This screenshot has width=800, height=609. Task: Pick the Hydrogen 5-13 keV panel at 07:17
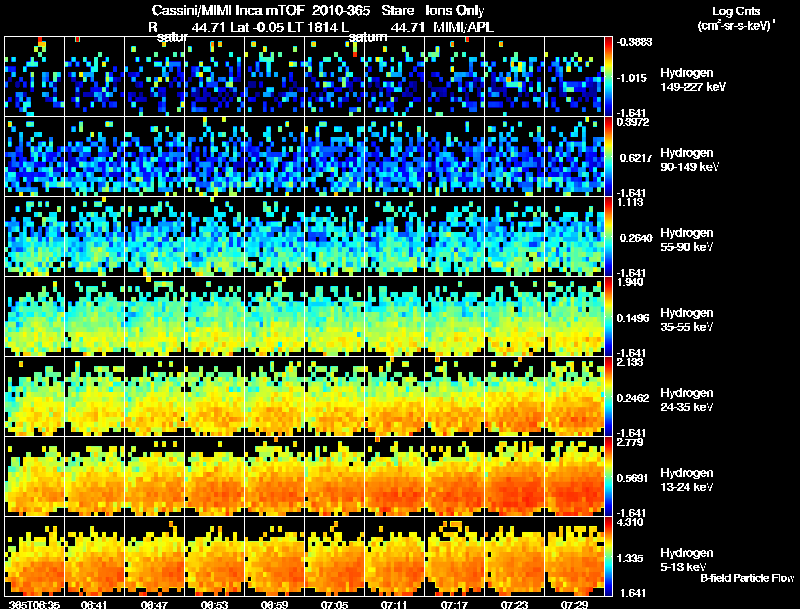point(455,556)
